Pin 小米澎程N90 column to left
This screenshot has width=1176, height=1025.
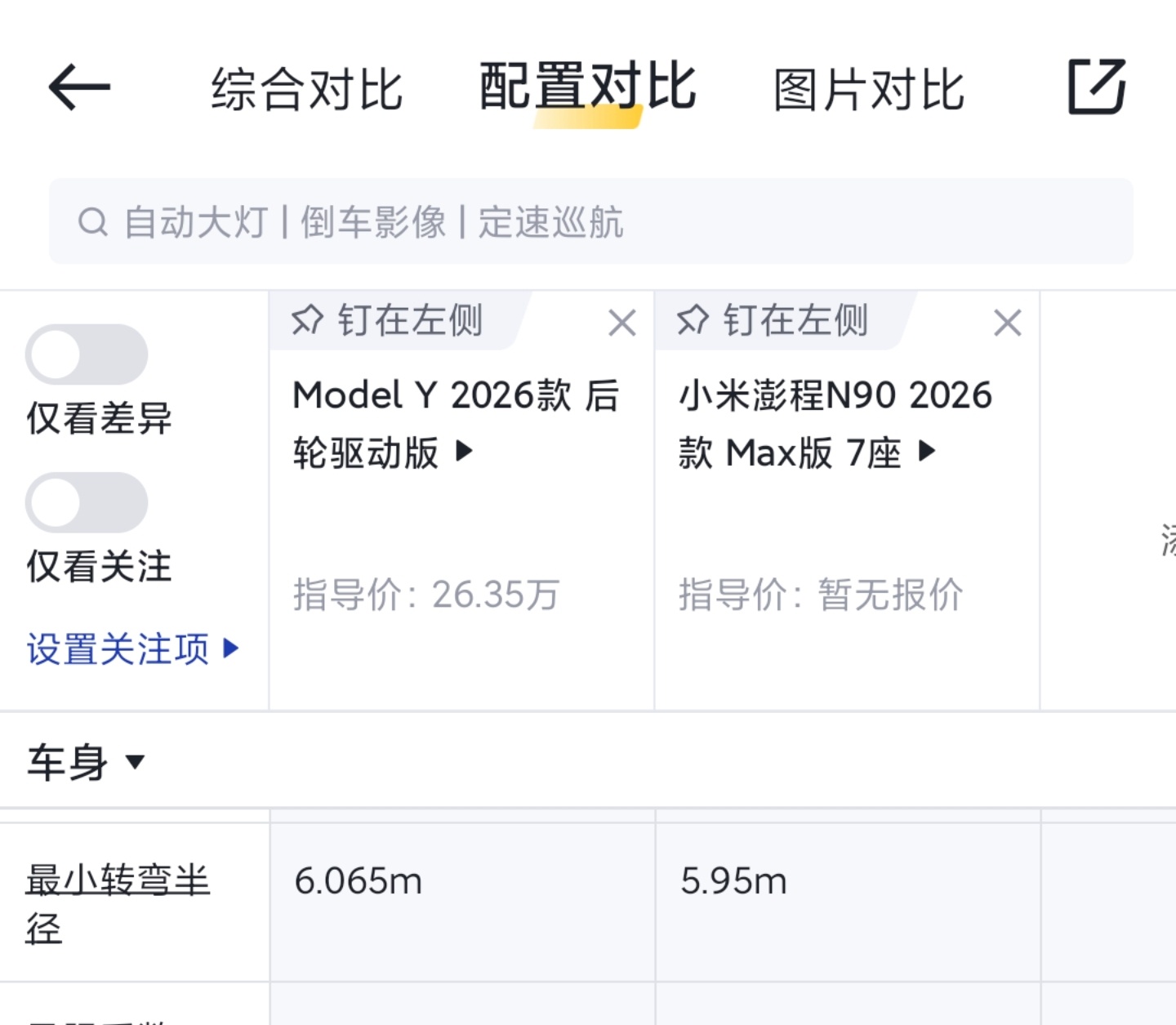point(773,321)
